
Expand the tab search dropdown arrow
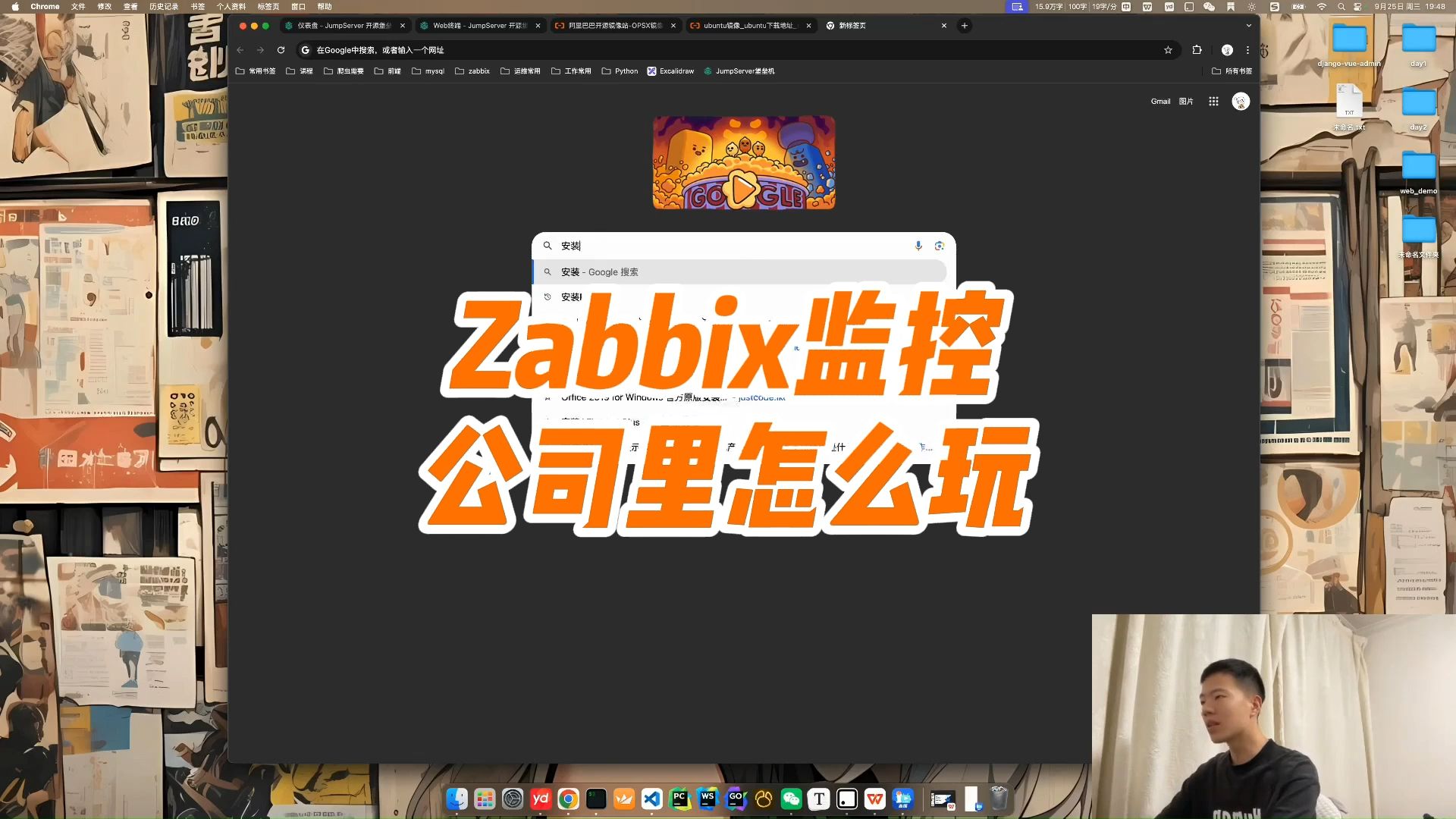pos(1248,26)
